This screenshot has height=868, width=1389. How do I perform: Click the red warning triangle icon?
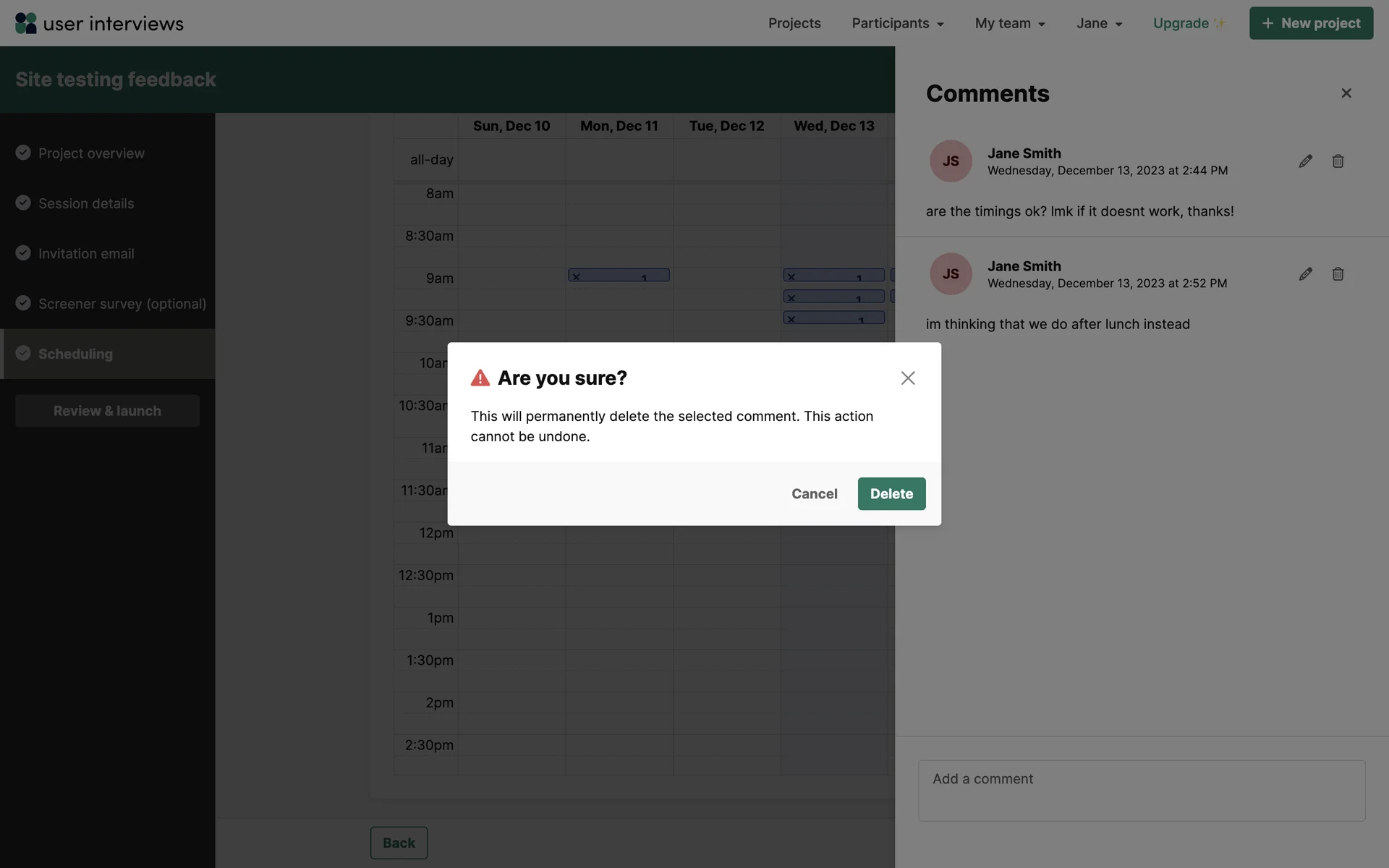(480, 378)
